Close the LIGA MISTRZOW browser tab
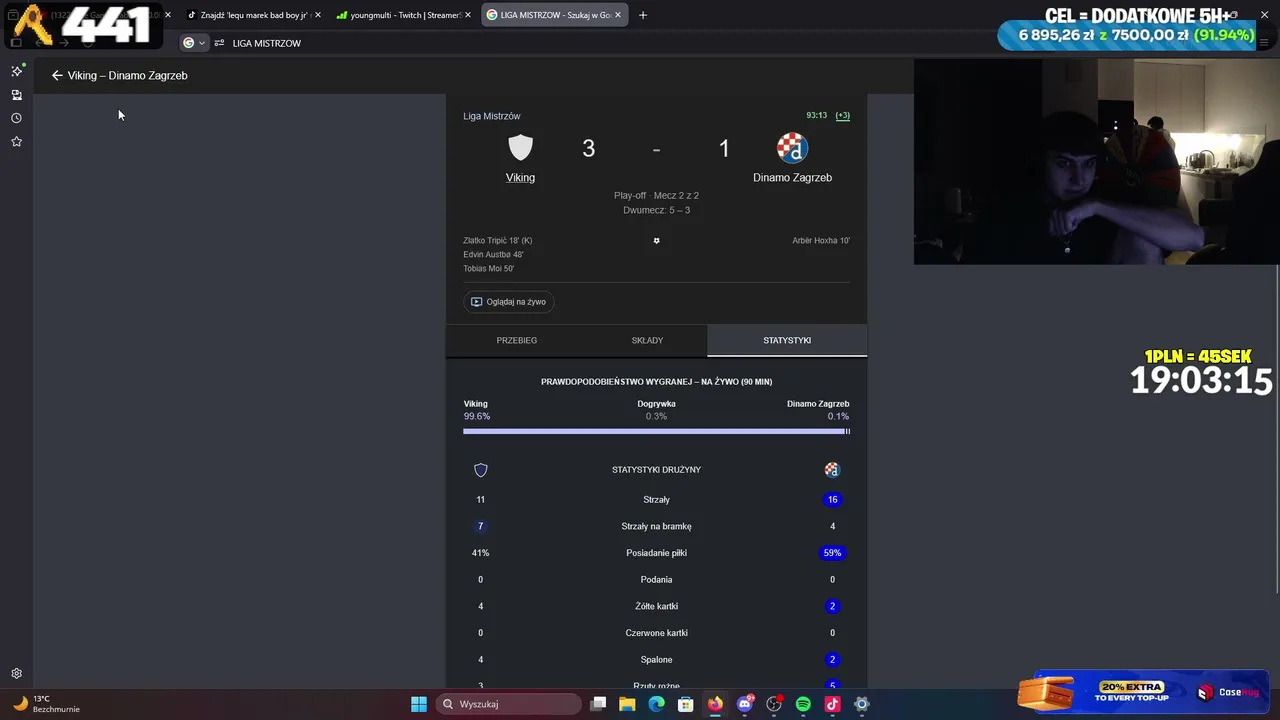Image resolution: width=1280 pixels, height=720 pixels. [618, 15]
